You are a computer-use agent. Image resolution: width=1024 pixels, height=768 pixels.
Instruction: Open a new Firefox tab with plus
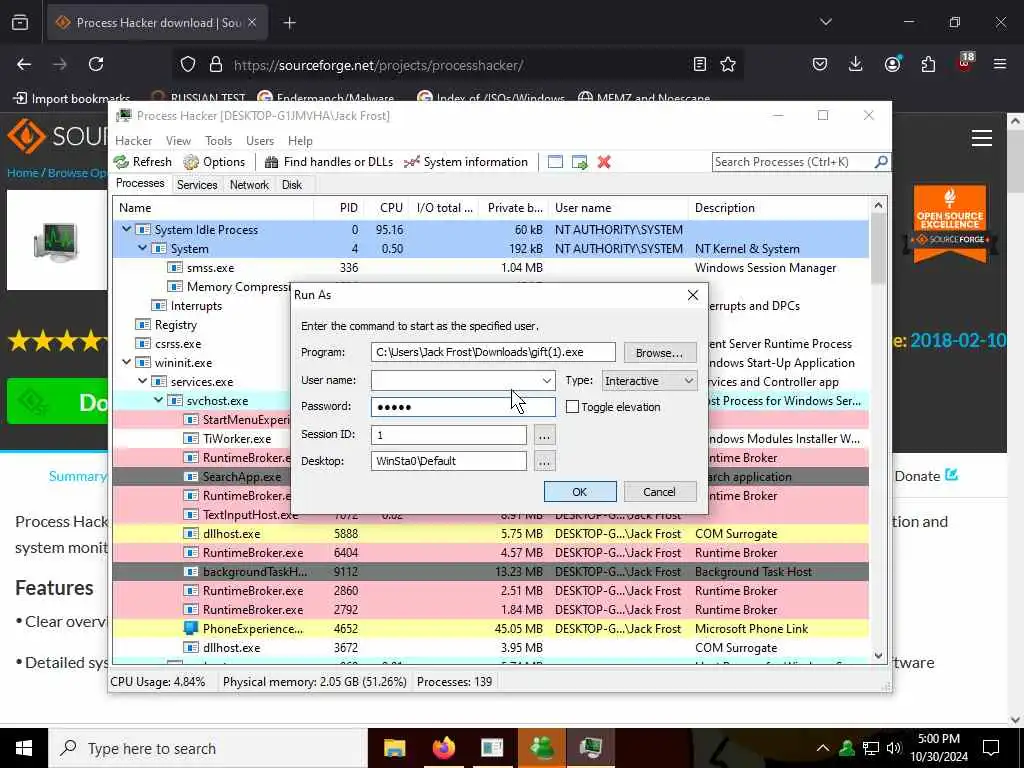click(289, 23)
